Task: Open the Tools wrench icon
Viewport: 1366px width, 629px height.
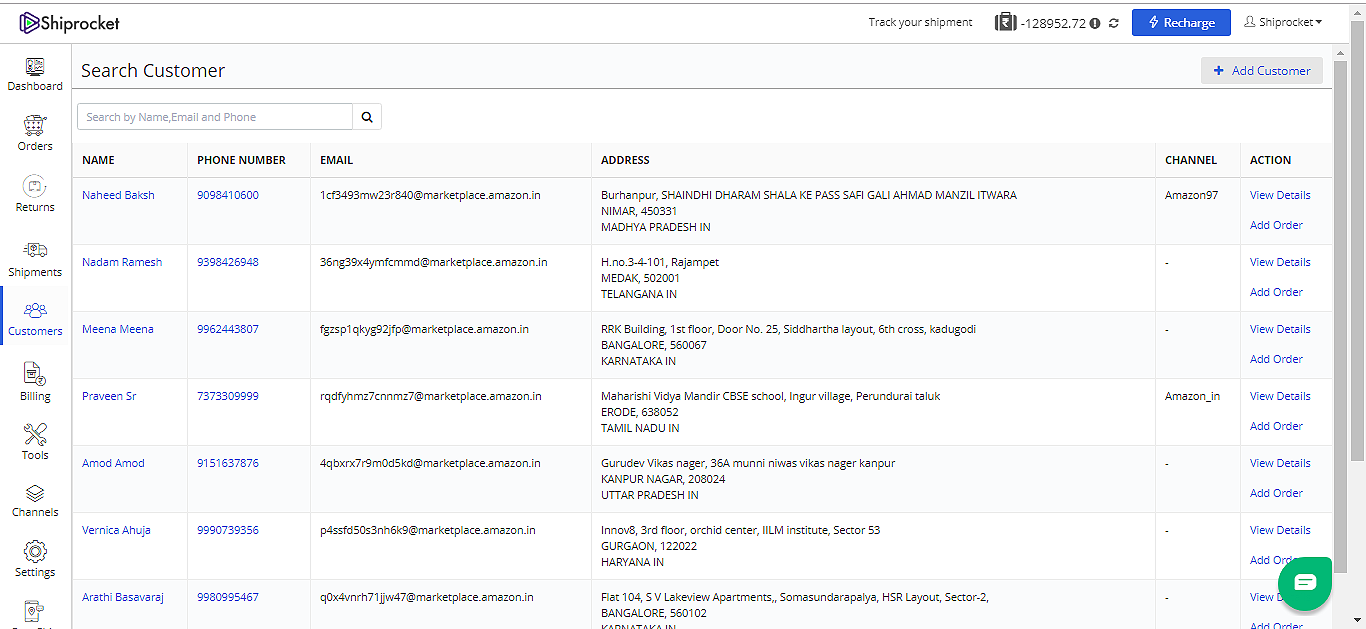Action: coord(35,434)
